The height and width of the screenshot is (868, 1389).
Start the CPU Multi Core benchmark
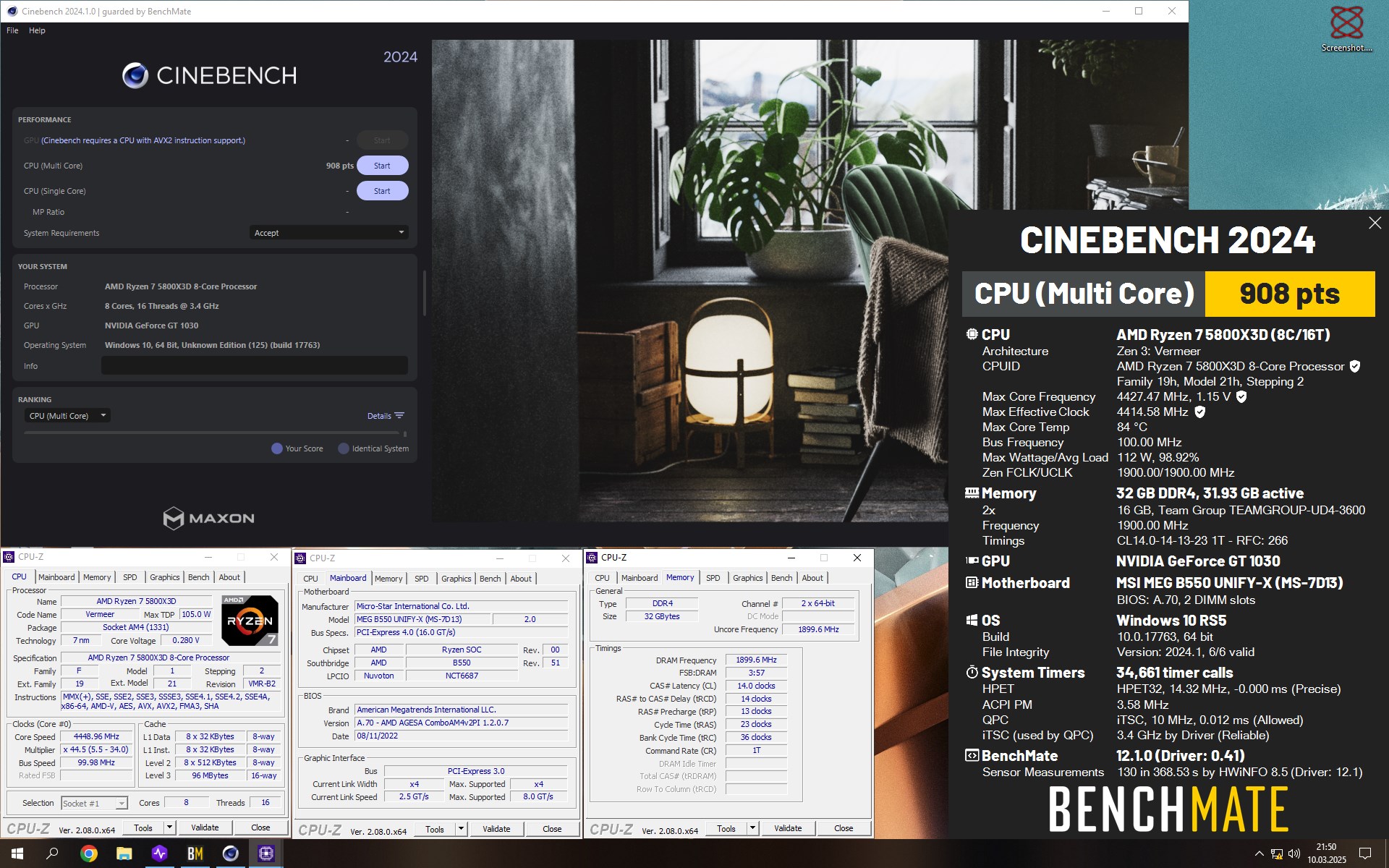(x=382, y=166)
